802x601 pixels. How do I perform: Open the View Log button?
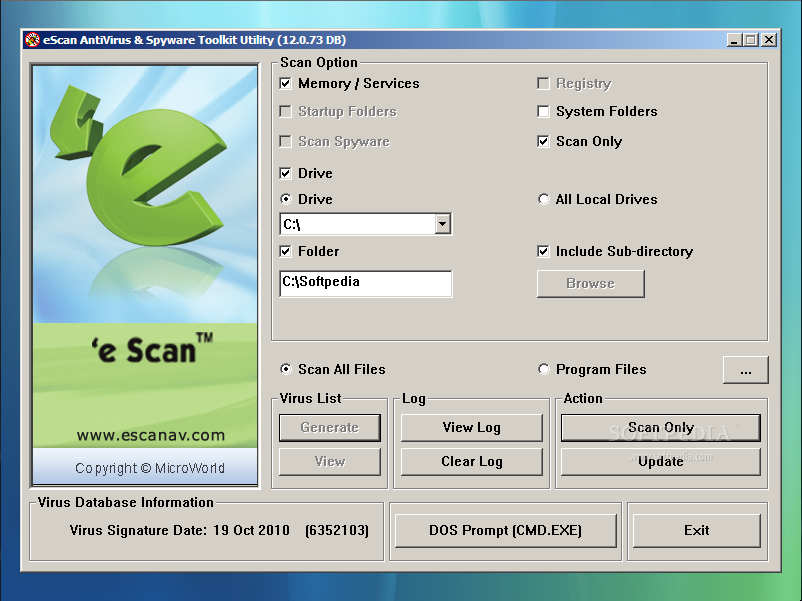click(x=472, y=428)
